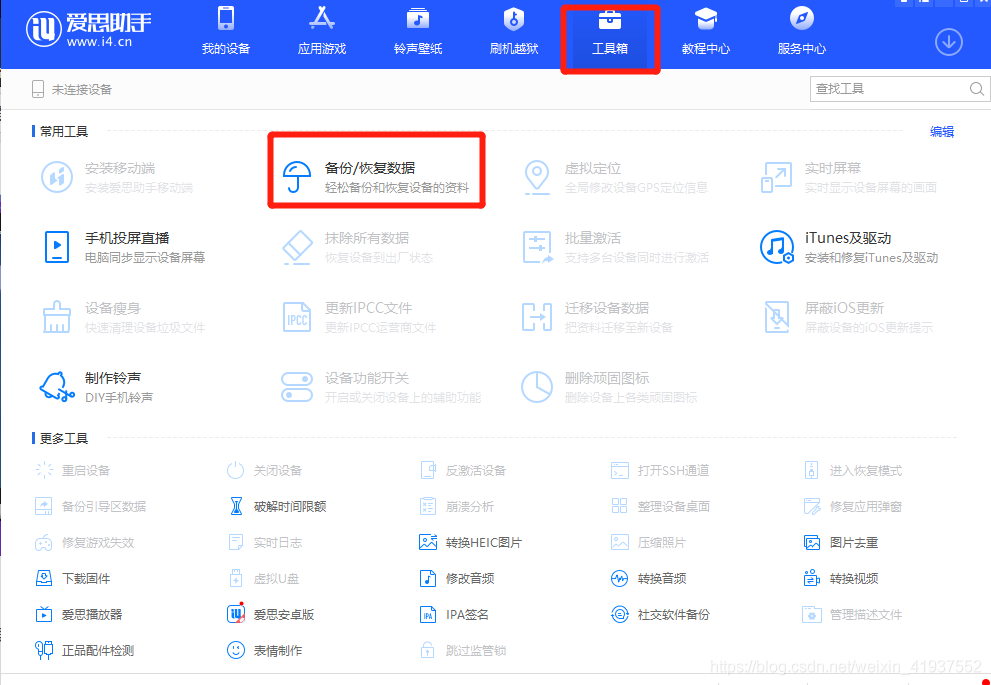Go to 铃声壁纸 tab
Viewport: 991px width, 685px height.
418,32
